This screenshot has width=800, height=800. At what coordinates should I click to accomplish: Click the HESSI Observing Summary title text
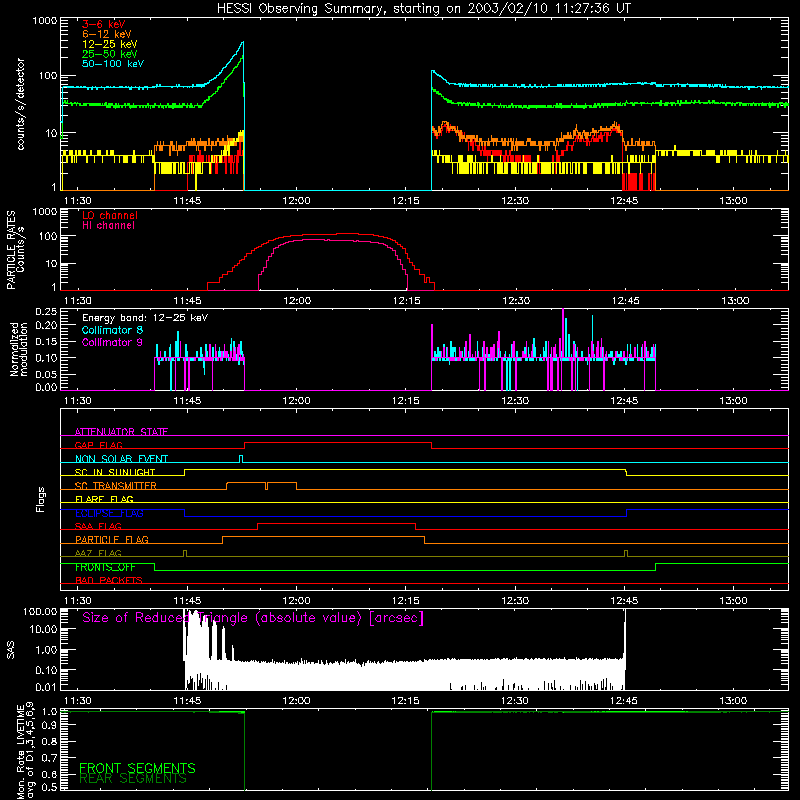pos(423,9)
